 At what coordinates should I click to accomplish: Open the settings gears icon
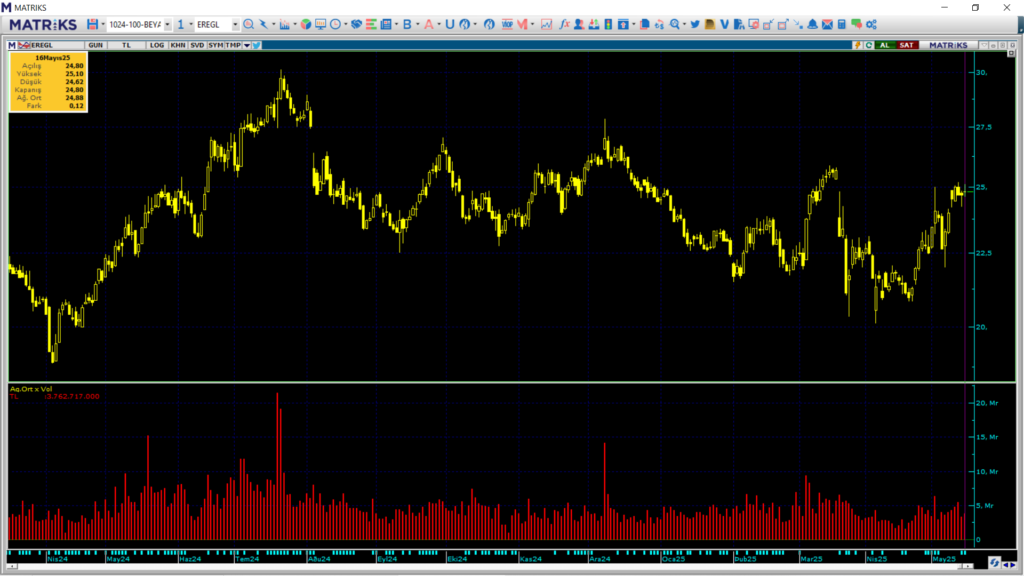click(x=871, y=24)
